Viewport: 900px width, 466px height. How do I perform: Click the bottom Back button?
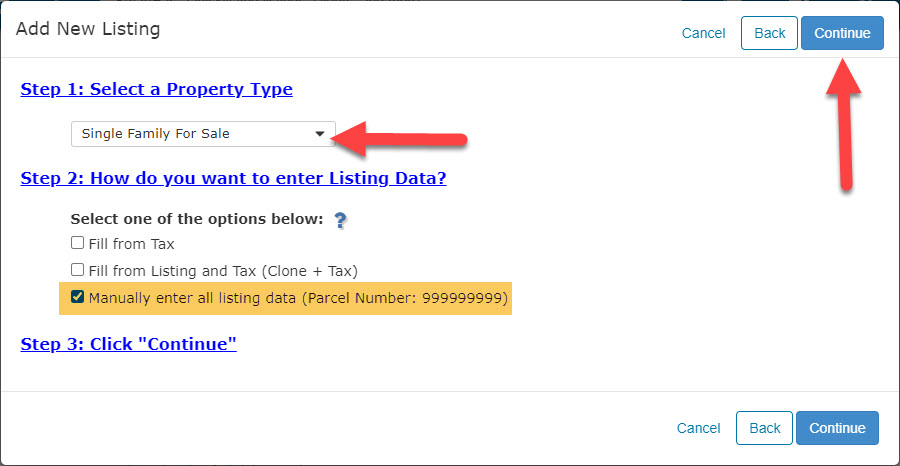coord(765,428)
